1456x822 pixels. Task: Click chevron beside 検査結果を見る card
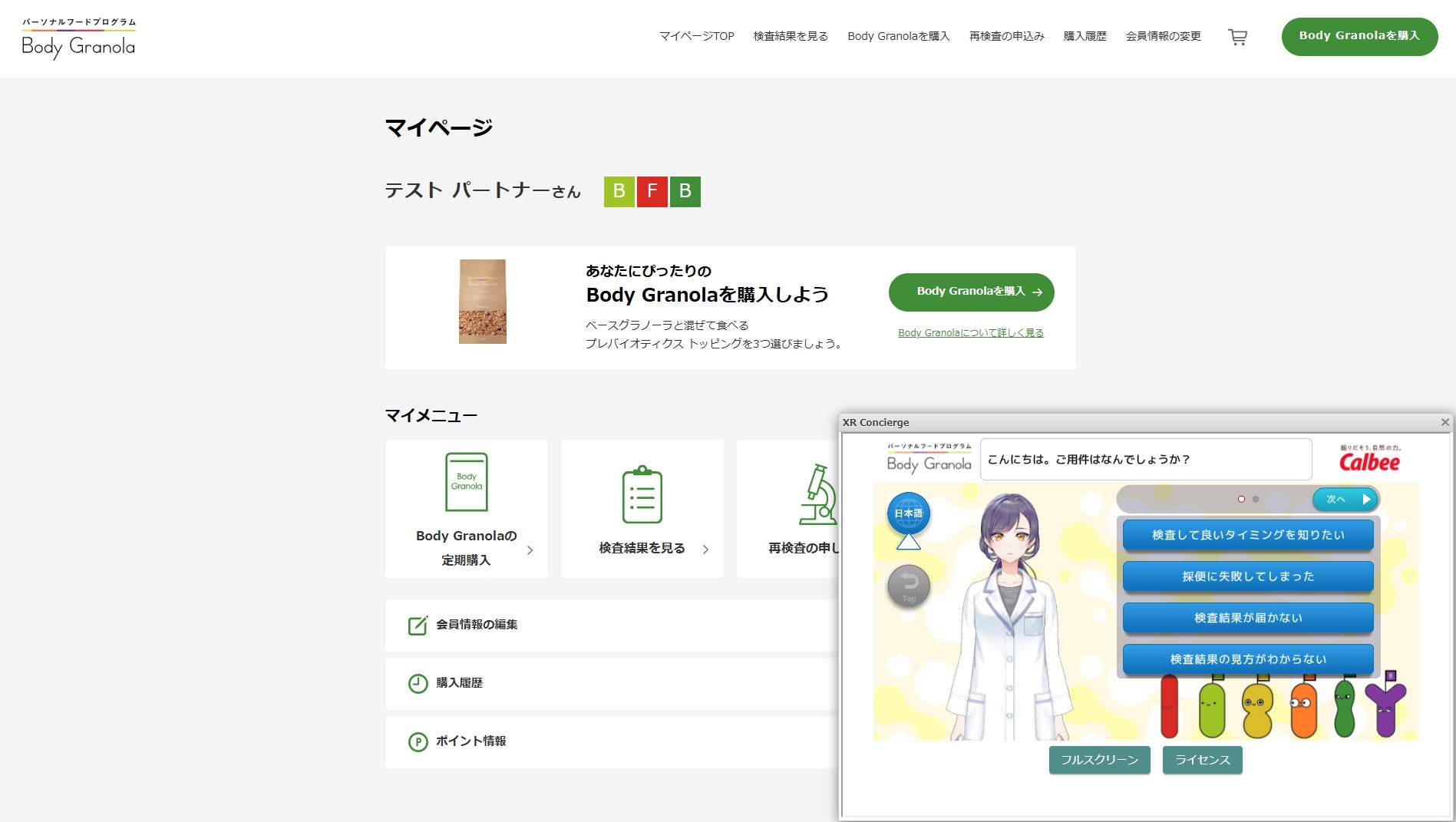click(705, 550)
